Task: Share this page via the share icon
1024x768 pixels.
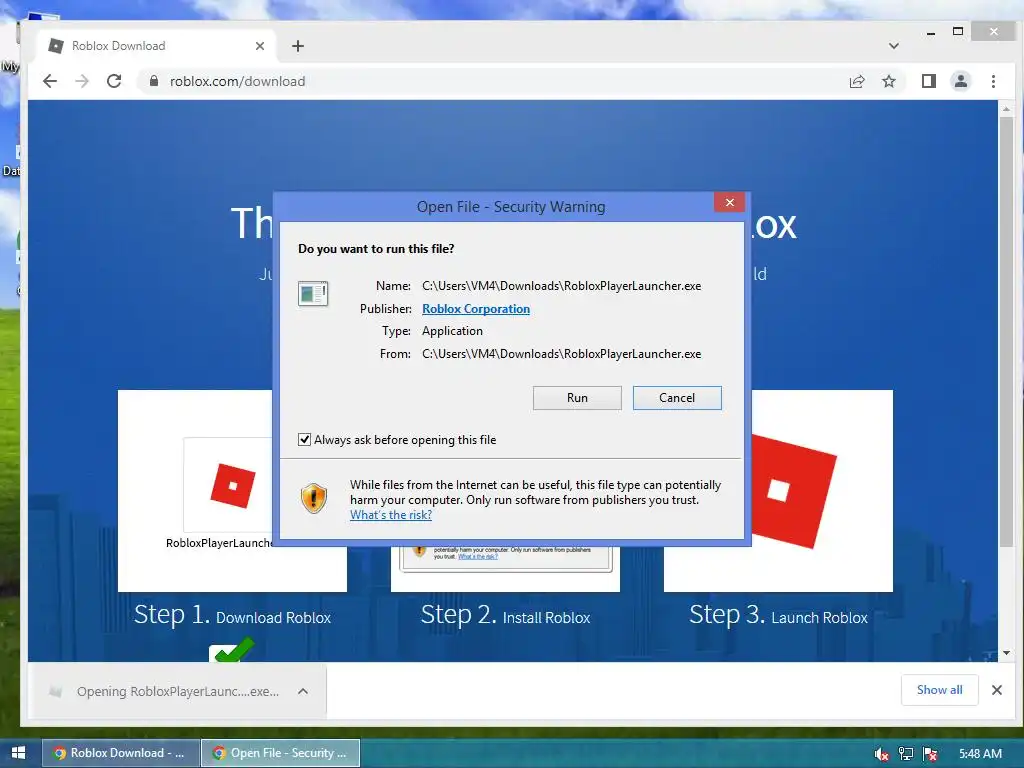Action: click(x=857, y=81)
